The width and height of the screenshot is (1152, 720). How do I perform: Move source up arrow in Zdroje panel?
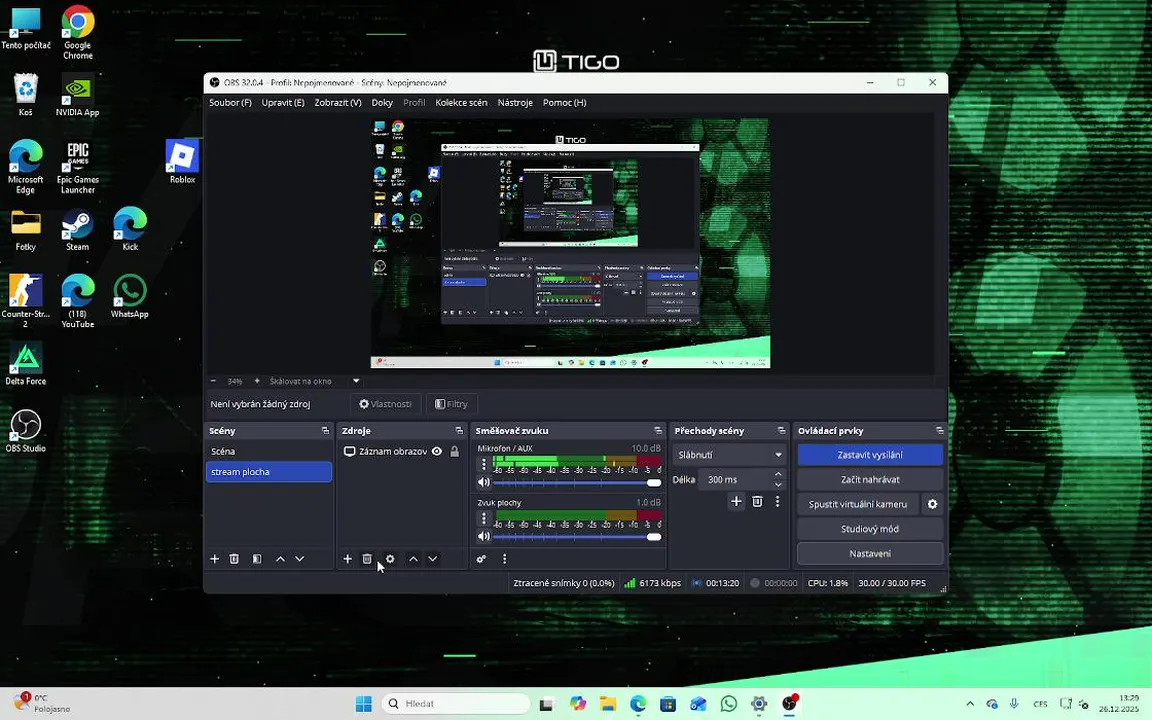click(413, 559)
